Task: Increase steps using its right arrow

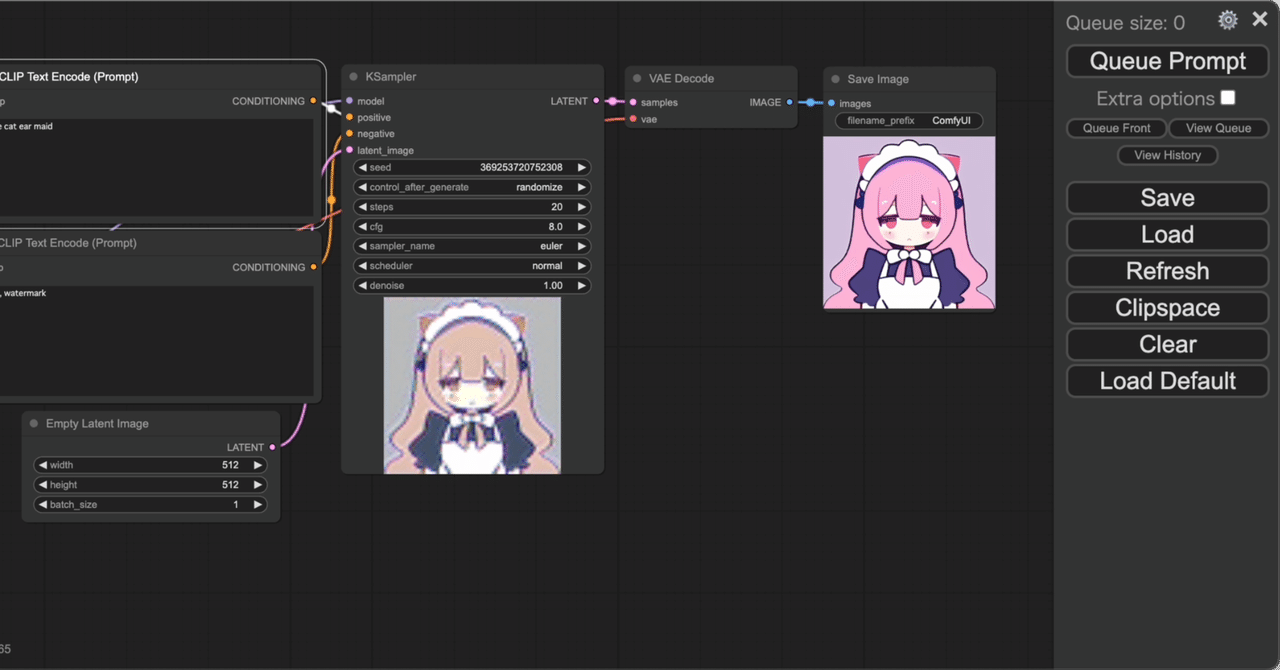Action: click(x=583, y=206)
